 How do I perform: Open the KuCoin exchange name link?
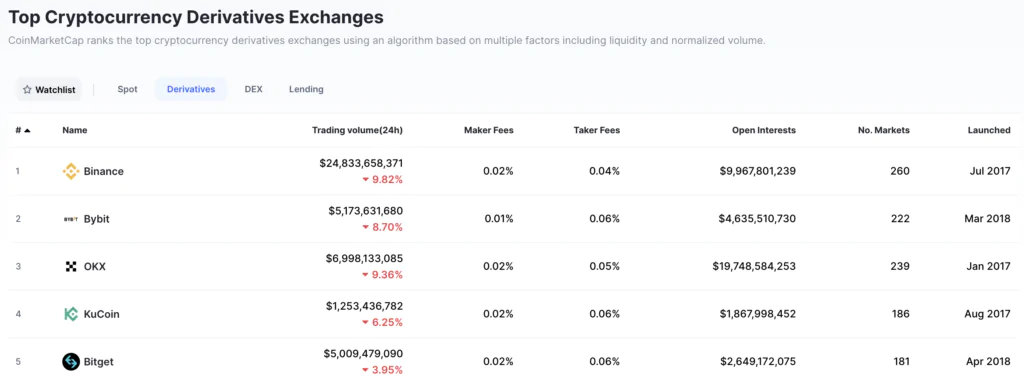[101, 314]
